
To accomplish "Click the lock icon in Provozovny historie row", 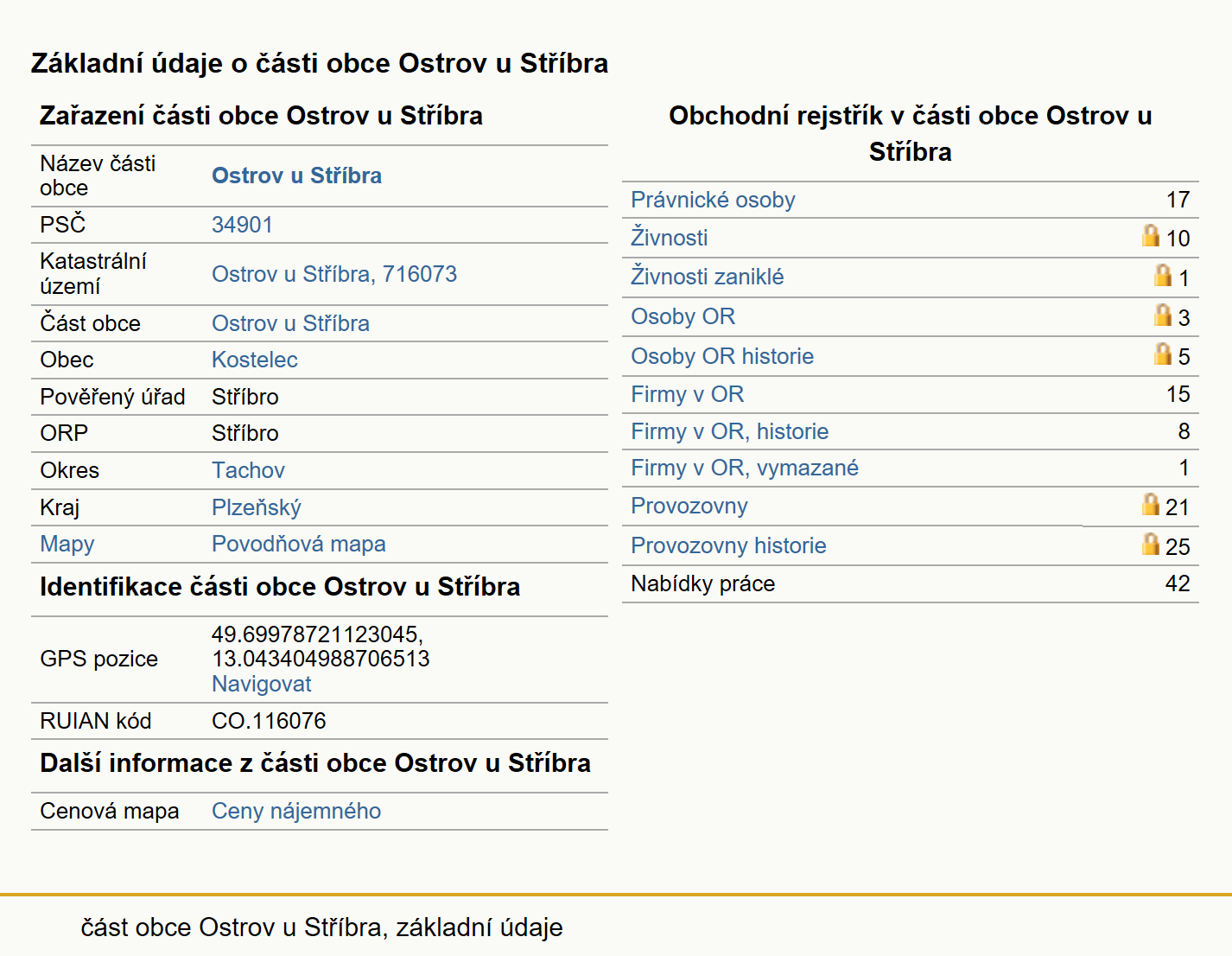I will click(1151, 544).
